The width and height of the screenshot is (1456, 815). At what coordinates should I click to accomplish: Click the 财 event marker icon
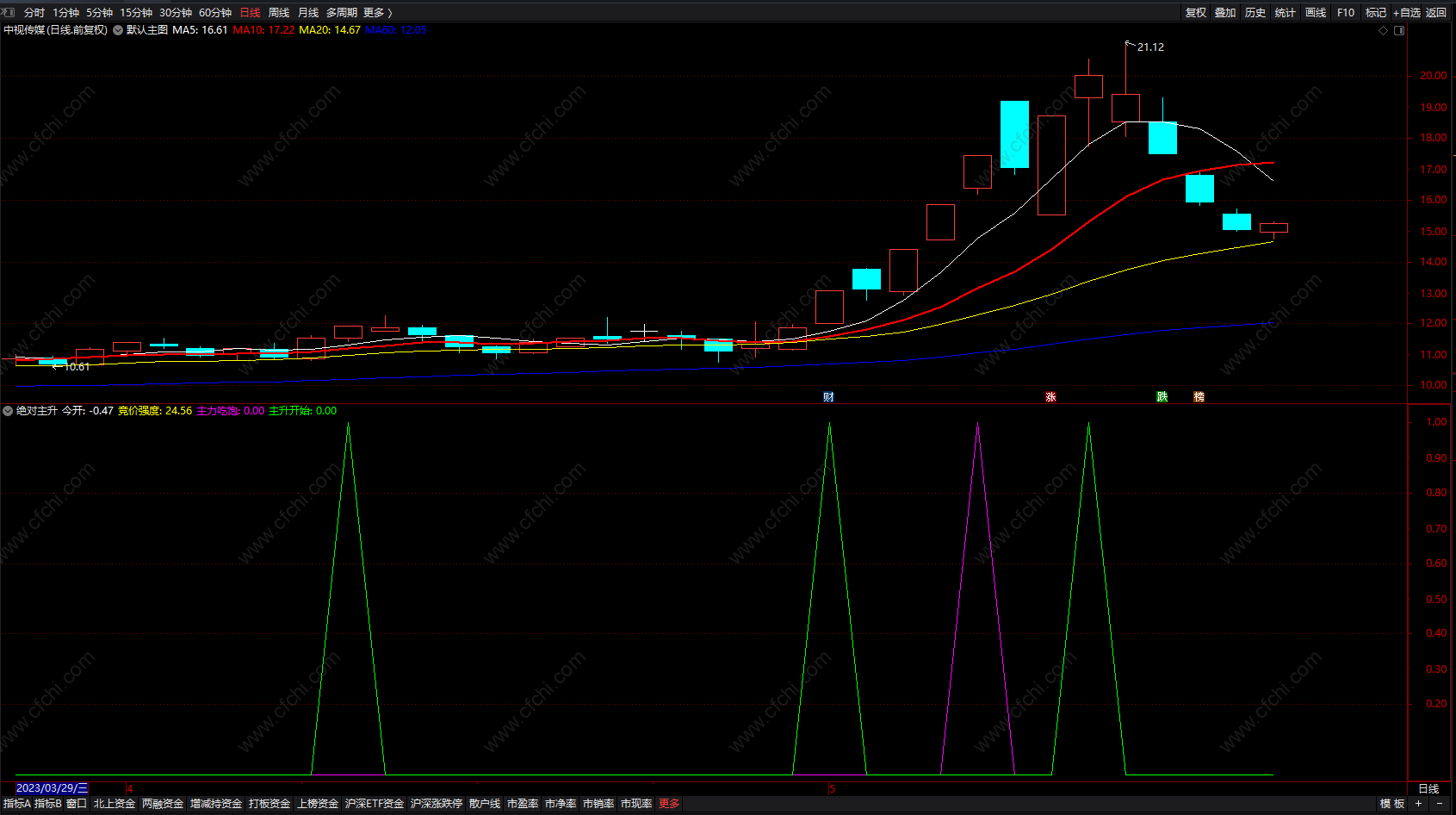point(828,397)
